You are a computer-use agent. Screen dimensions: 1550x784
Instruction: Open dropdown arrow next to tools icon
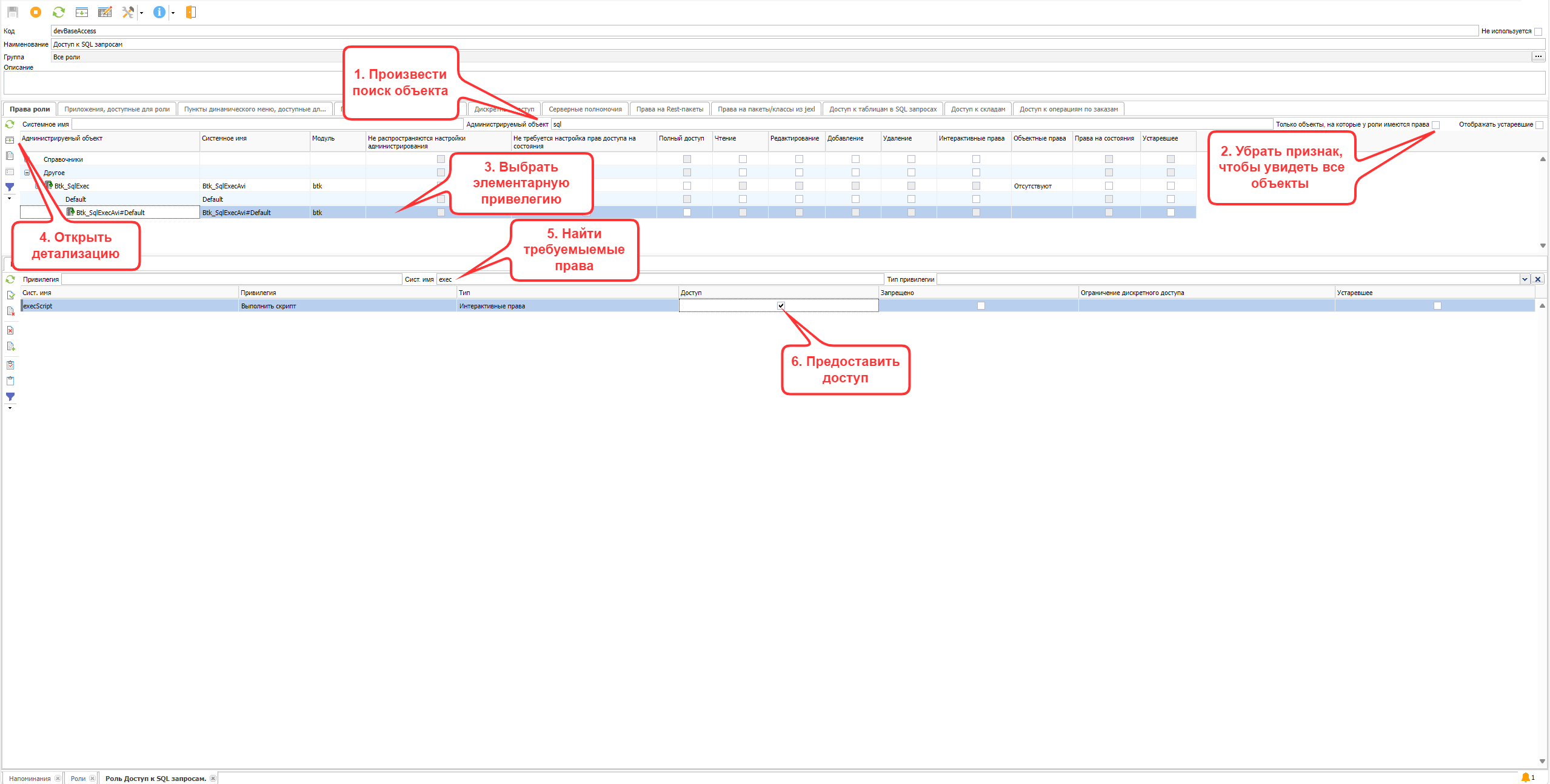click(141, 13)
